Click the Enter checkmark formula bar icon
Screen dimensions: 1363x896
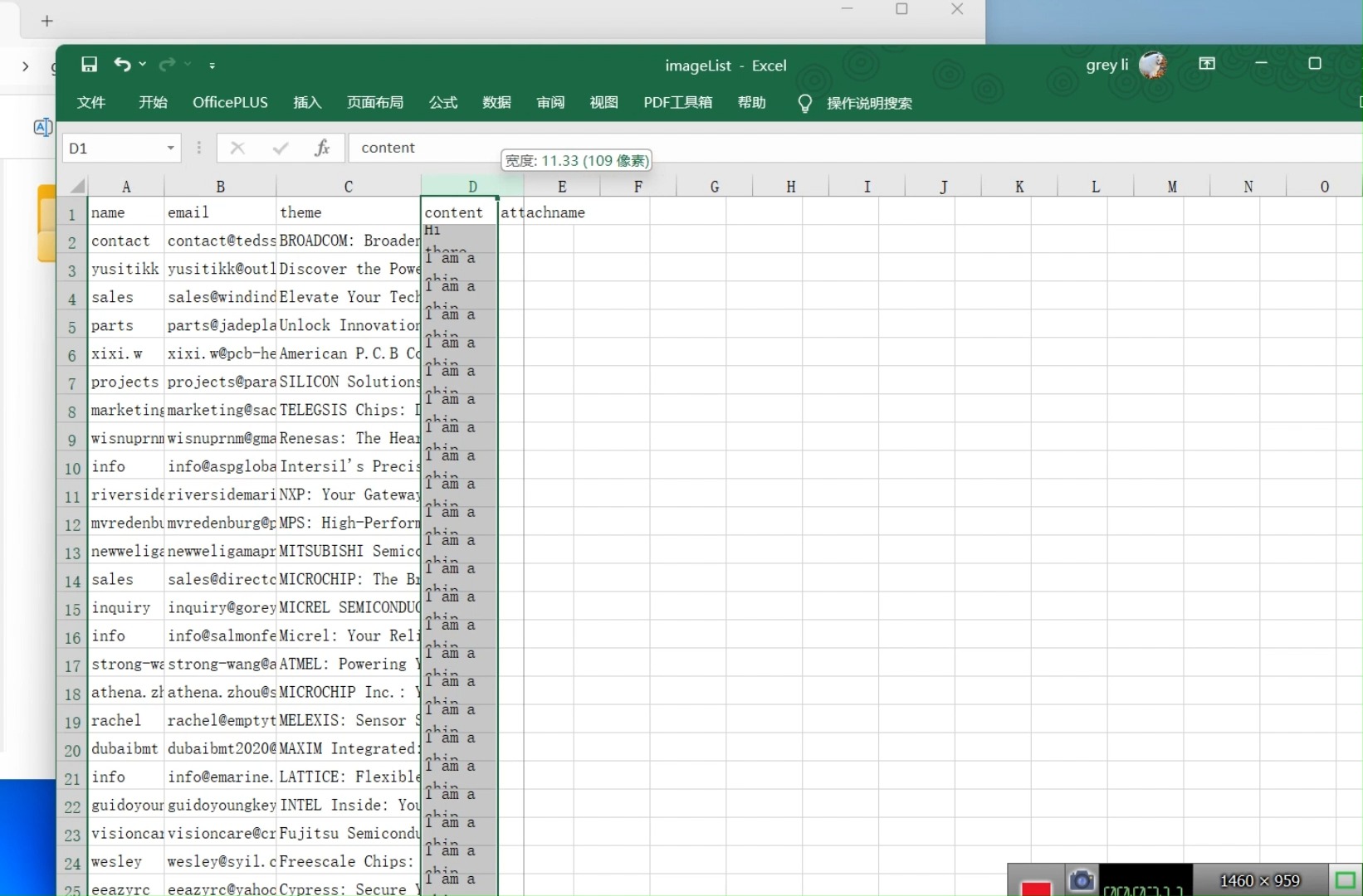pyautogui.click(x=281, y=149)
